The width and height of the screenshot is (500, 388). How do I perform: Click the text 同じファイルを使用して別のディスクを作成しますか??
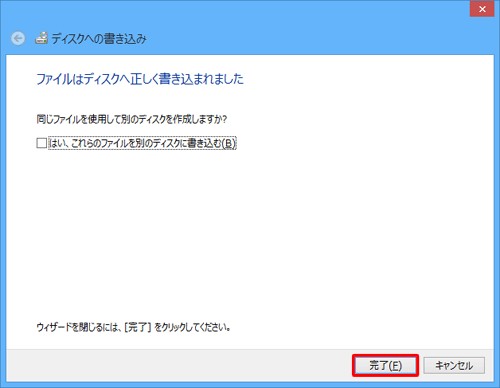(x=132, y=119)
